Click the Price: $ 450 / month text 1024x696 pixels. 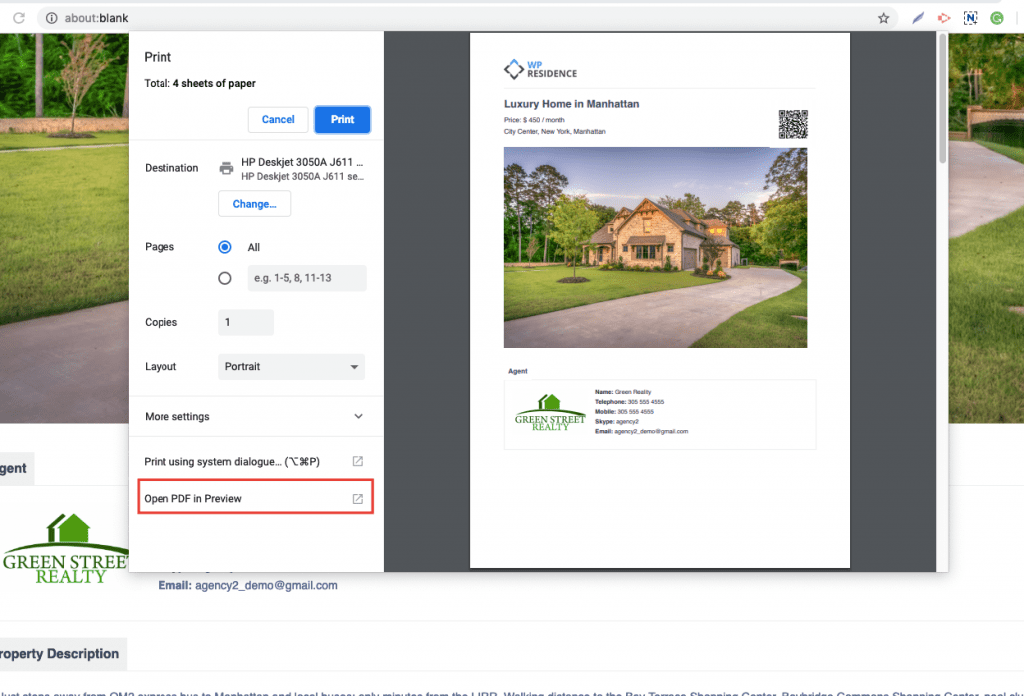point(534,120)
